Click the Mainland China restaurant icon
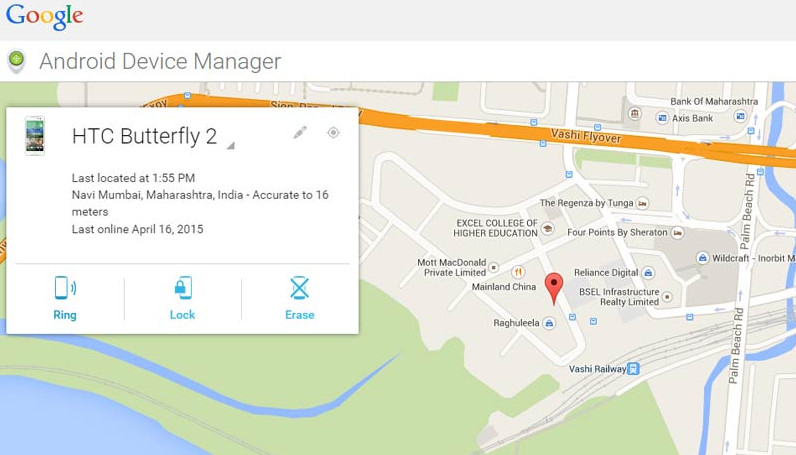 [x=518, y=272]
